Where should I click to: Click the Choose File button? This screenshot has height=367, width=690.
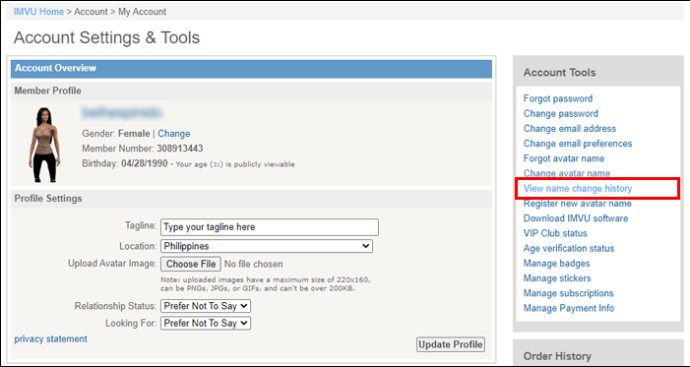point(191,264)
